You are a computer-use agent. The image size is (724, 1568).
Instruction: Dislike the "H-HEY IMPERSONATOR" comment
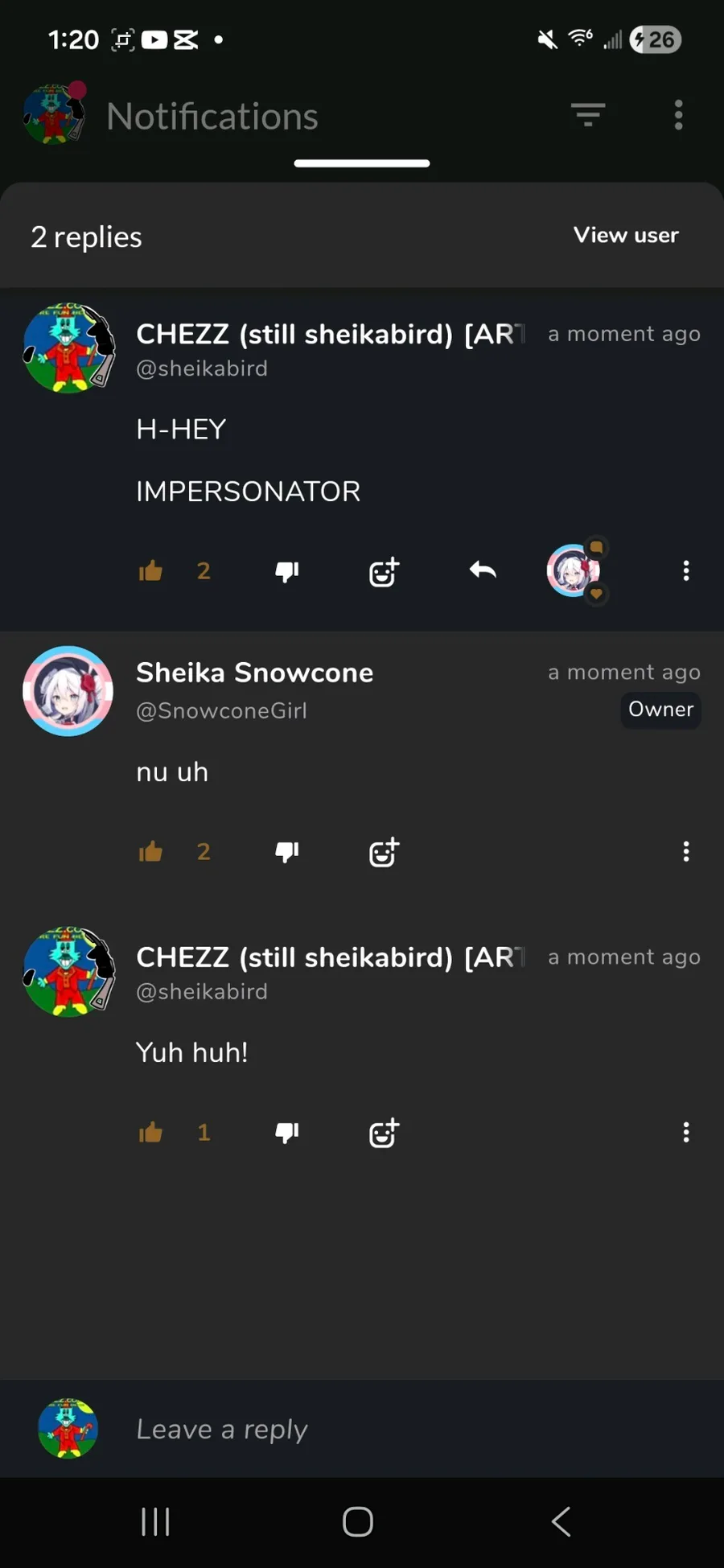[x=287, y=571]
